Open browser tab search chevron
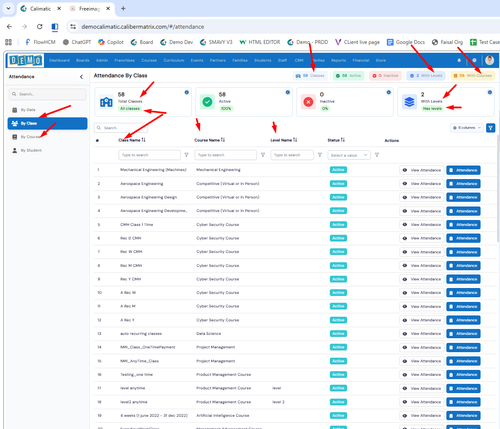 8,9
